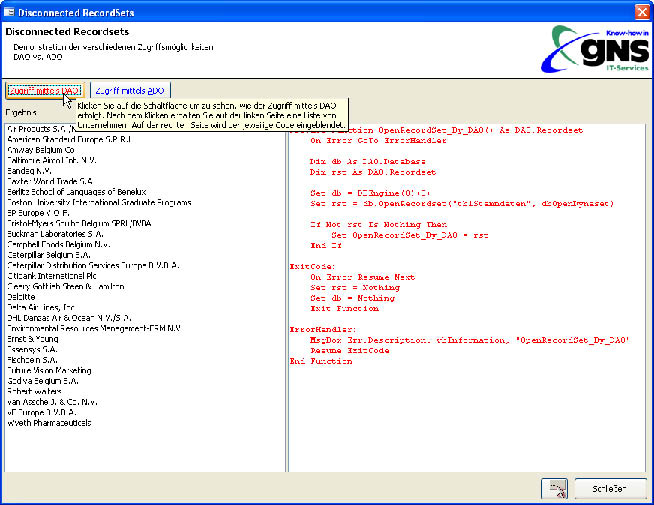Click the Resume ExitCode code line
The height and width of the screenshot is (505, 654).
(x=350, y=351)
